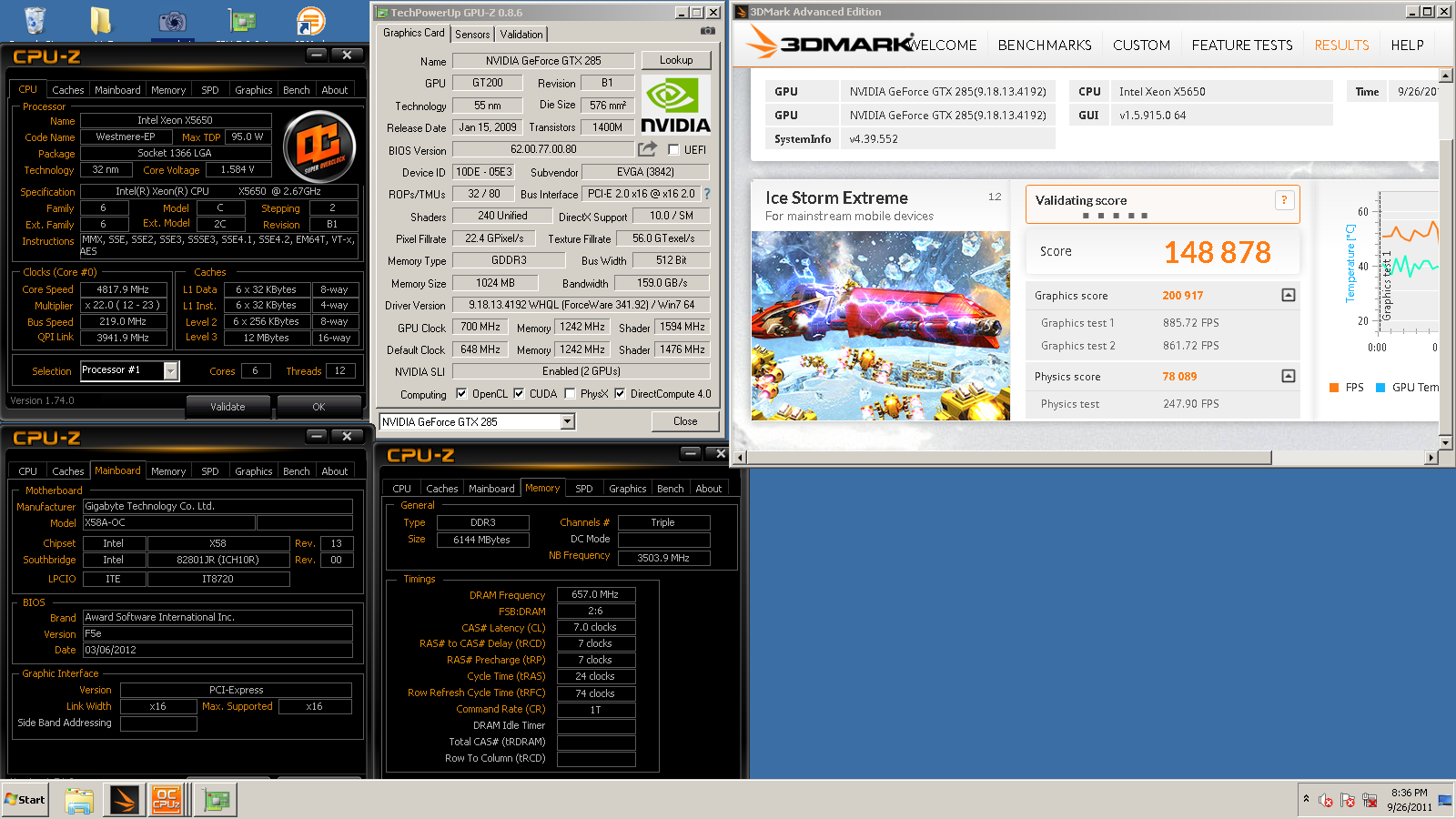Select SPD tab in Memory CPU-Z window
Image resolution: width=1456 pixels, height=819 pixels.
pyautogui.click(x=583, y=489)
